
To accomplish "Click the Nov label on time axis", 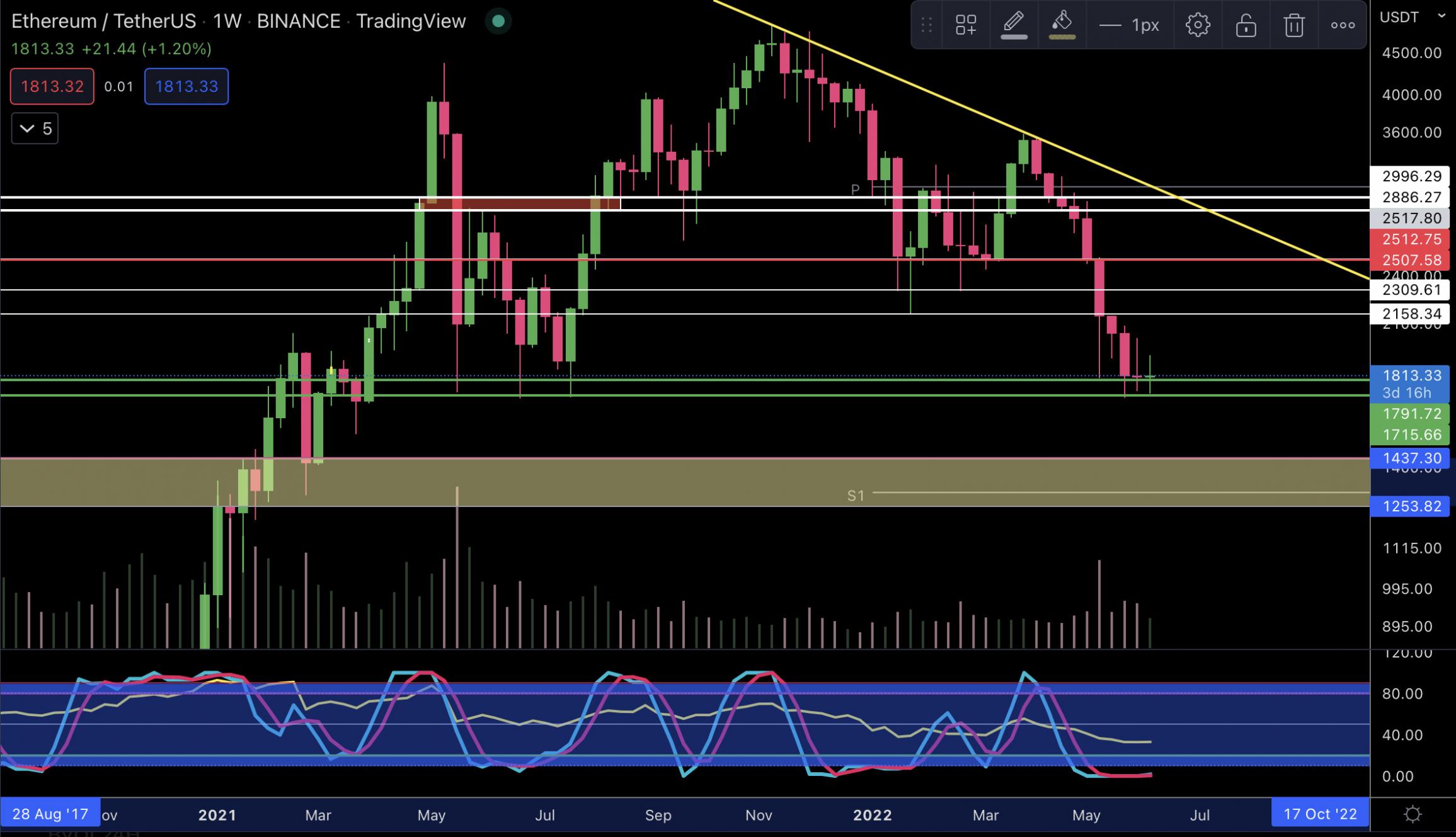I will click(759, 815).
